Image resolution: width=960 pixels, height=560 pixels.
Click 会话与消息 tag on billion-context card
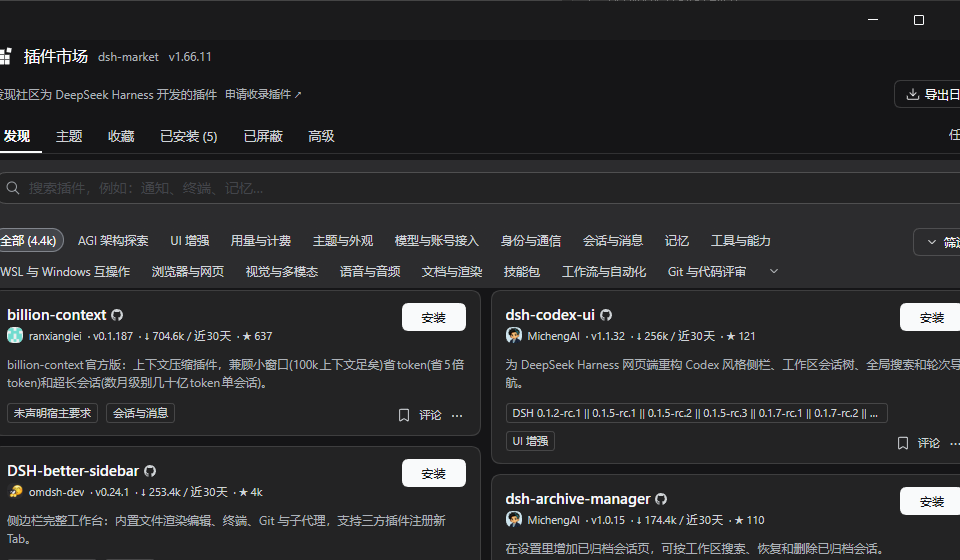tap(140, 413)
